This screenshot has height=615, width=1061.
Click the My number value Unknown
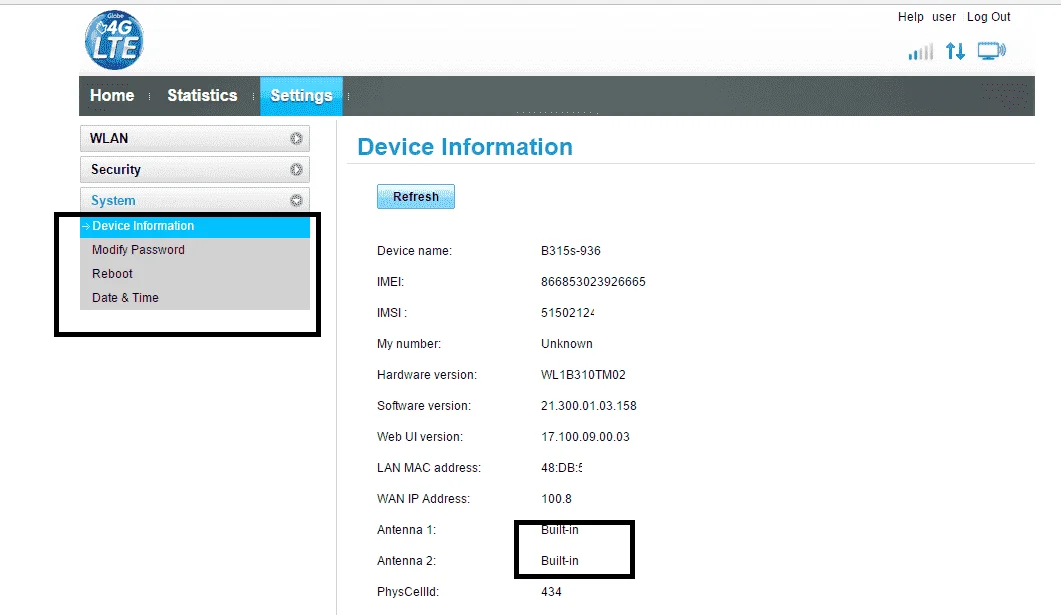coord(566,344)
